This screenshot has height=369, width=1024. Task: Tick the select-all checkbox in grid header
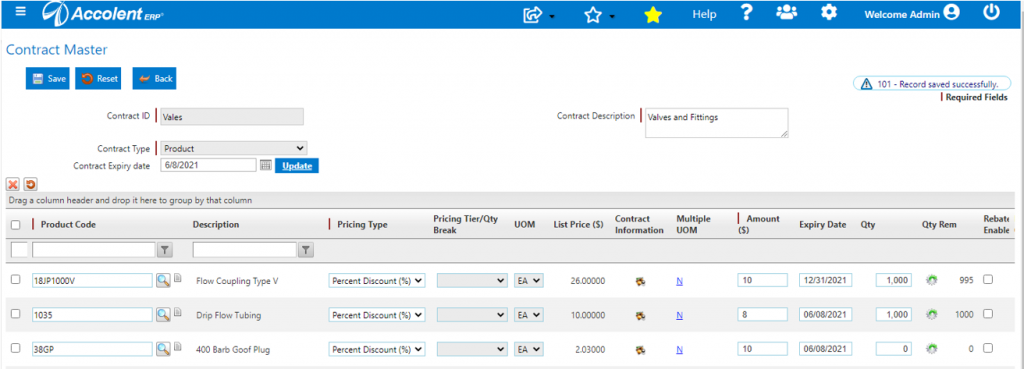tap(16, 225)
